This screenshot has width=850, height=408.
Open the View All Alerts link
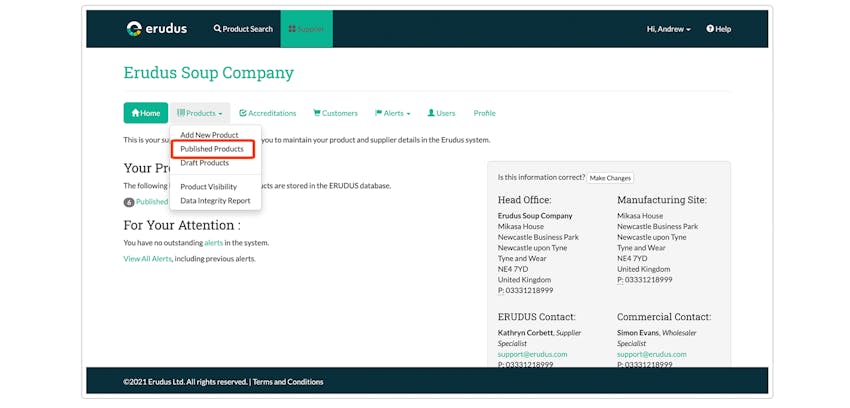pyautogui.click(x=147, y=259)
